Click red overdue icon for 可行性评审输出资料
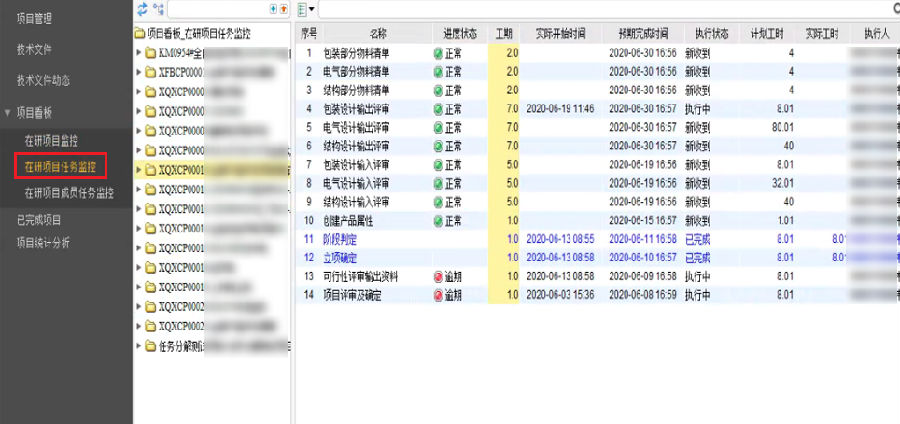The height and width of the screenshot is (424, 900). [438, 277]
